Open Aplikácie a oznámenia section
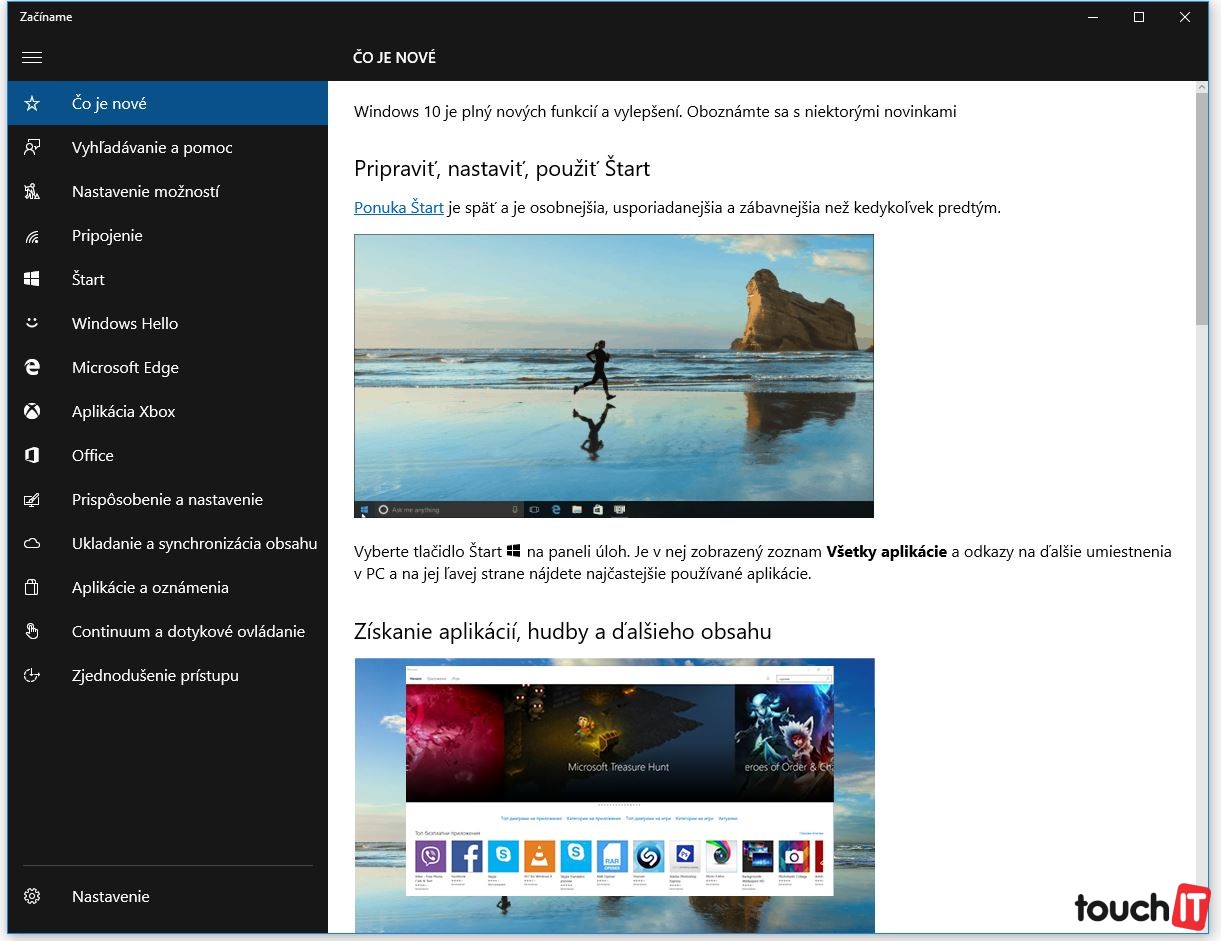 [x=150, y=588]
